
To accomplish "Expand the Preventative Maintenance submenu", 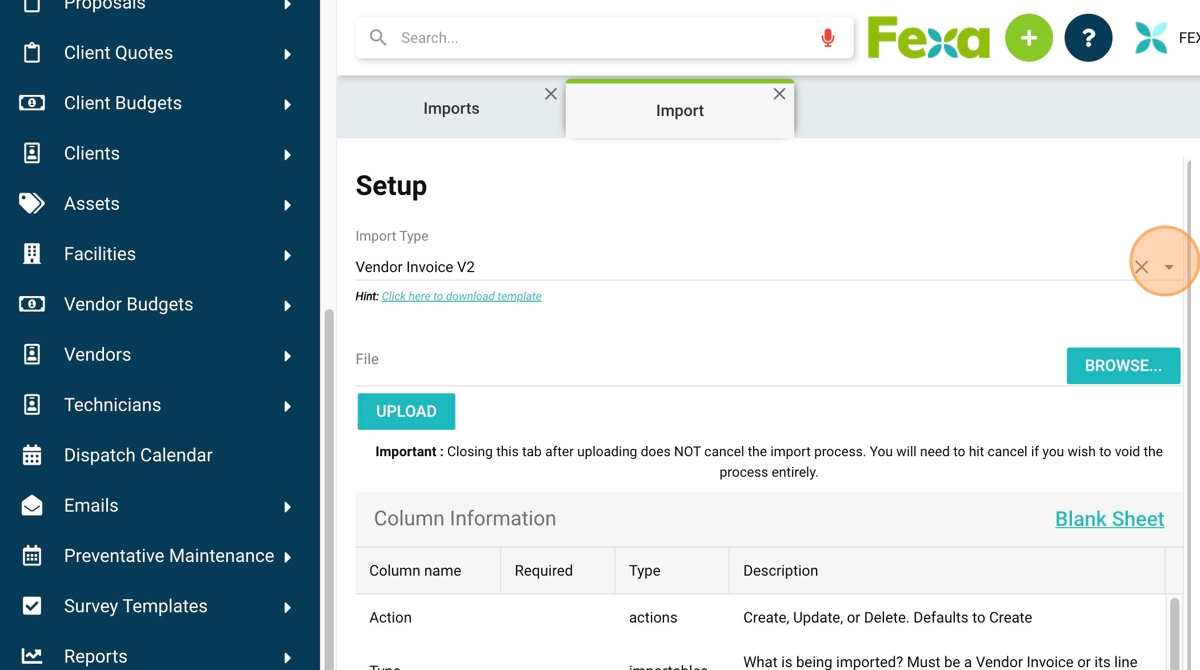I will (x=288, y=557).
